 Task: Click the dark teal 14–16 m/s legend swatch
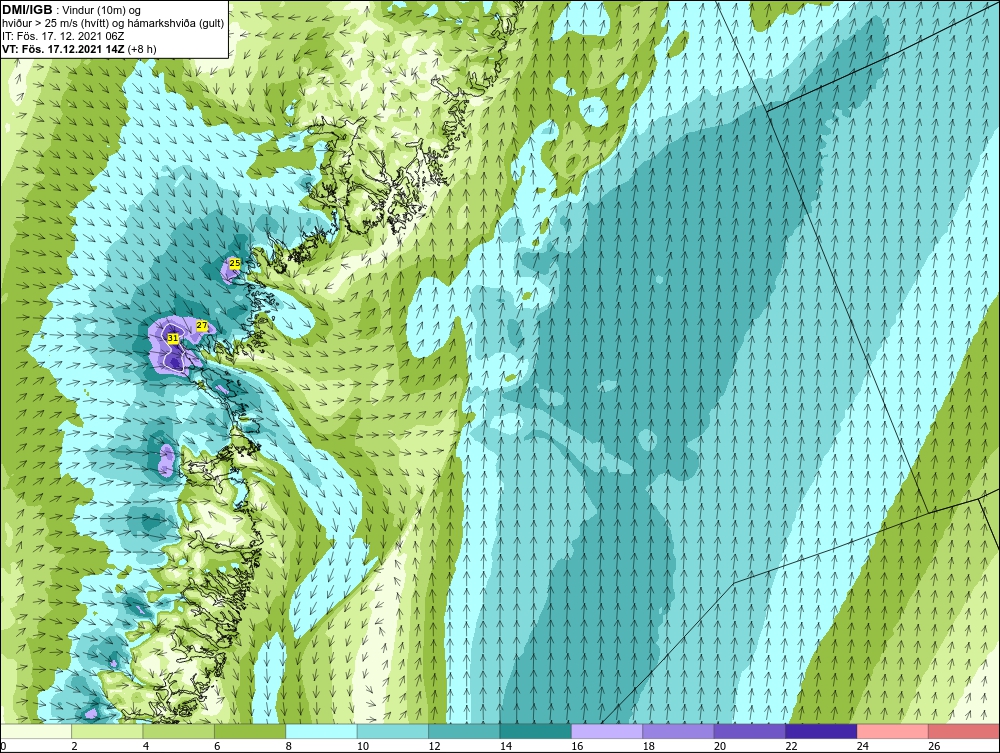click(x=536, y=731)
